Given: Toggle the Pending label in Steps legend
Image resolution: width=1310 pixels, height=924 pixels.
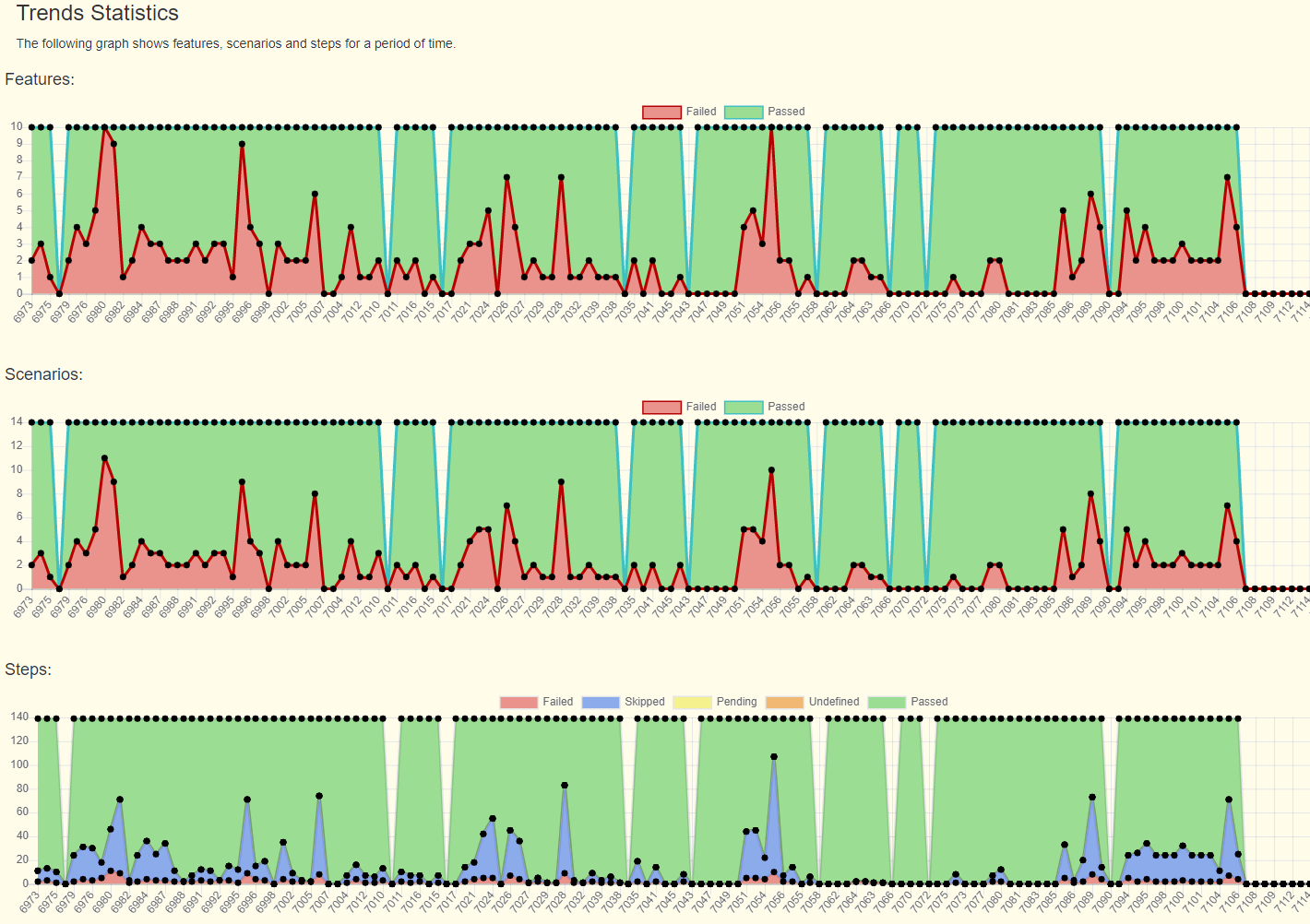Looking at the screenshot, I should pos(736,702).
